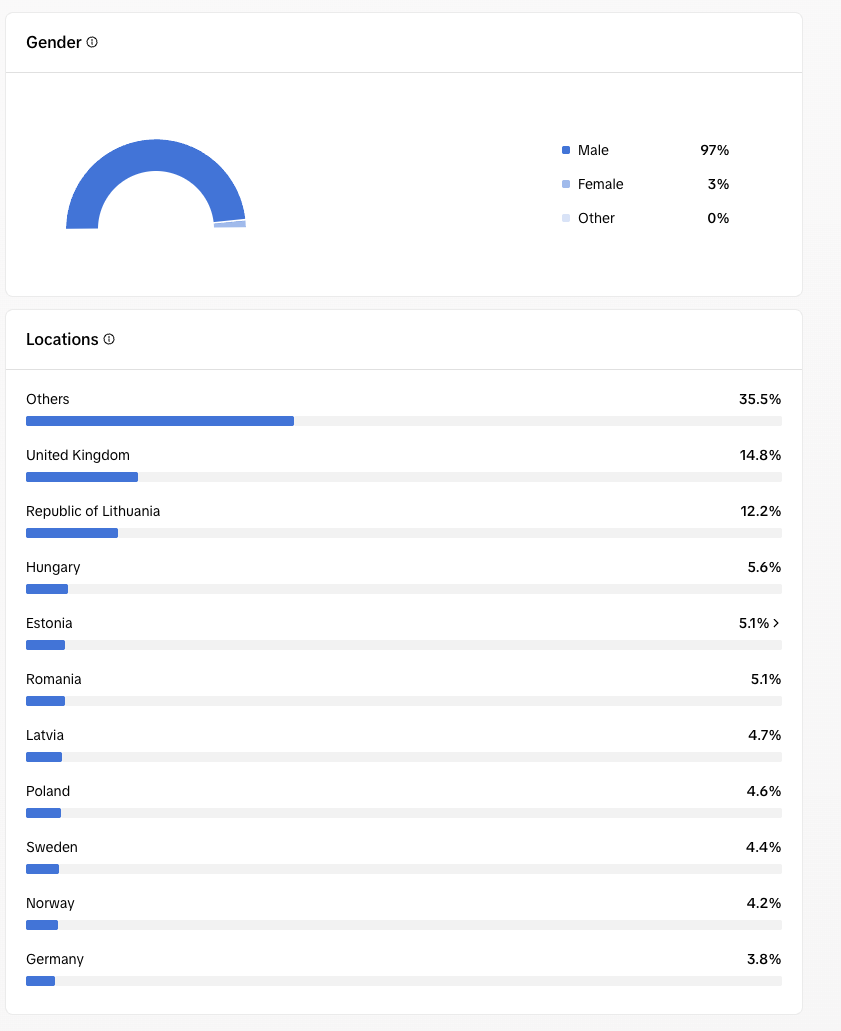Select the Others location bar
The width and height of the screenshot is (841, 1031).
(x=404, y=421)
